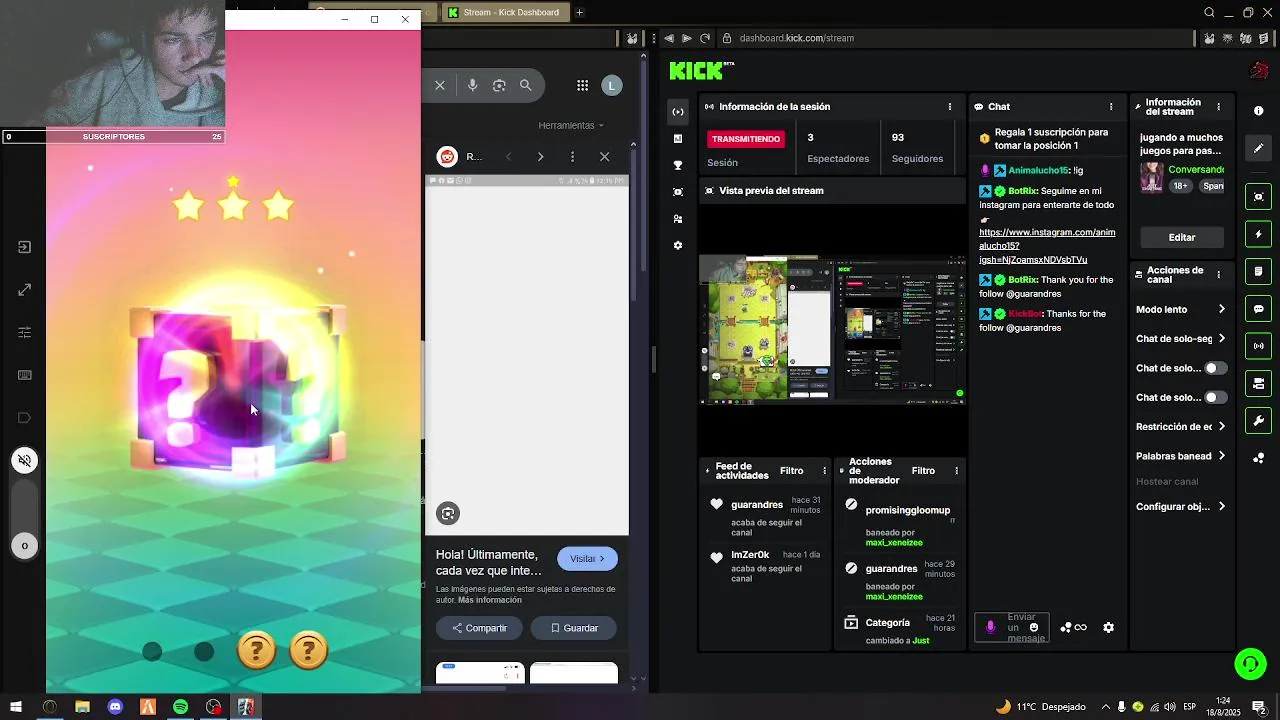
Task: Toggle the first Chat de solo switch
Action: pos(1215,368)
